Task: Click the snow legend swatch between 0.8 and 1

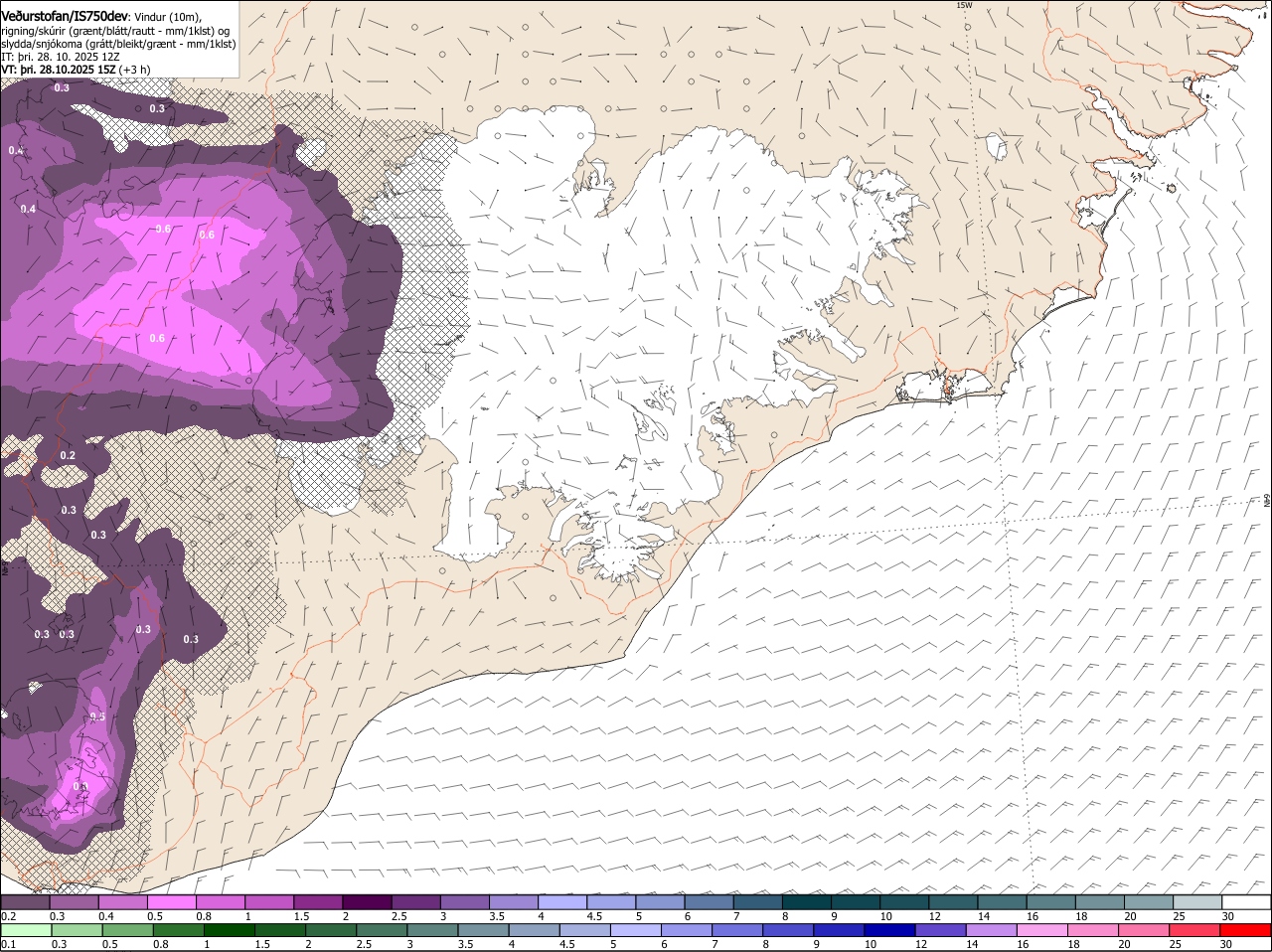Action: [221, 902]
